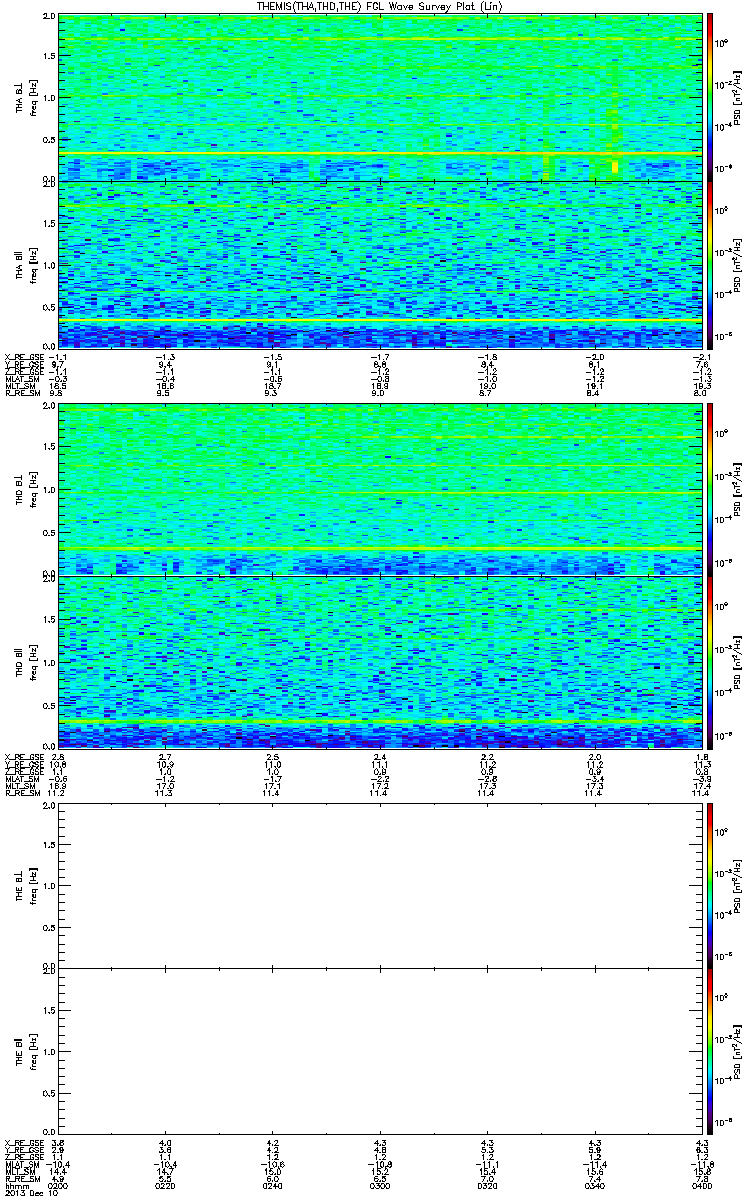
Task: Click the '0400' time axis label
Action: point(701,1184)
